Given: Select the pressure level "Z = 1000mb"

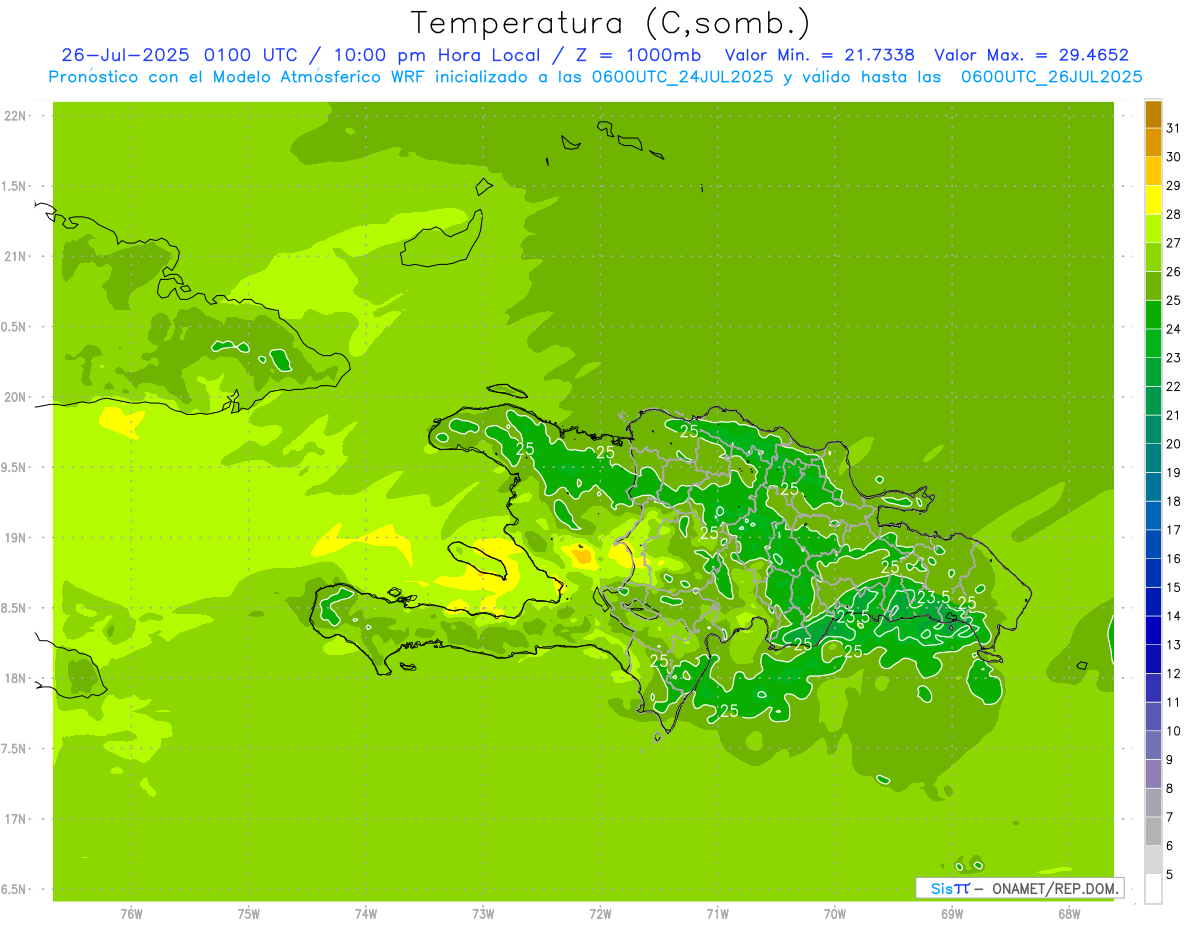Looking at the screenshot, I should point(640,55).
